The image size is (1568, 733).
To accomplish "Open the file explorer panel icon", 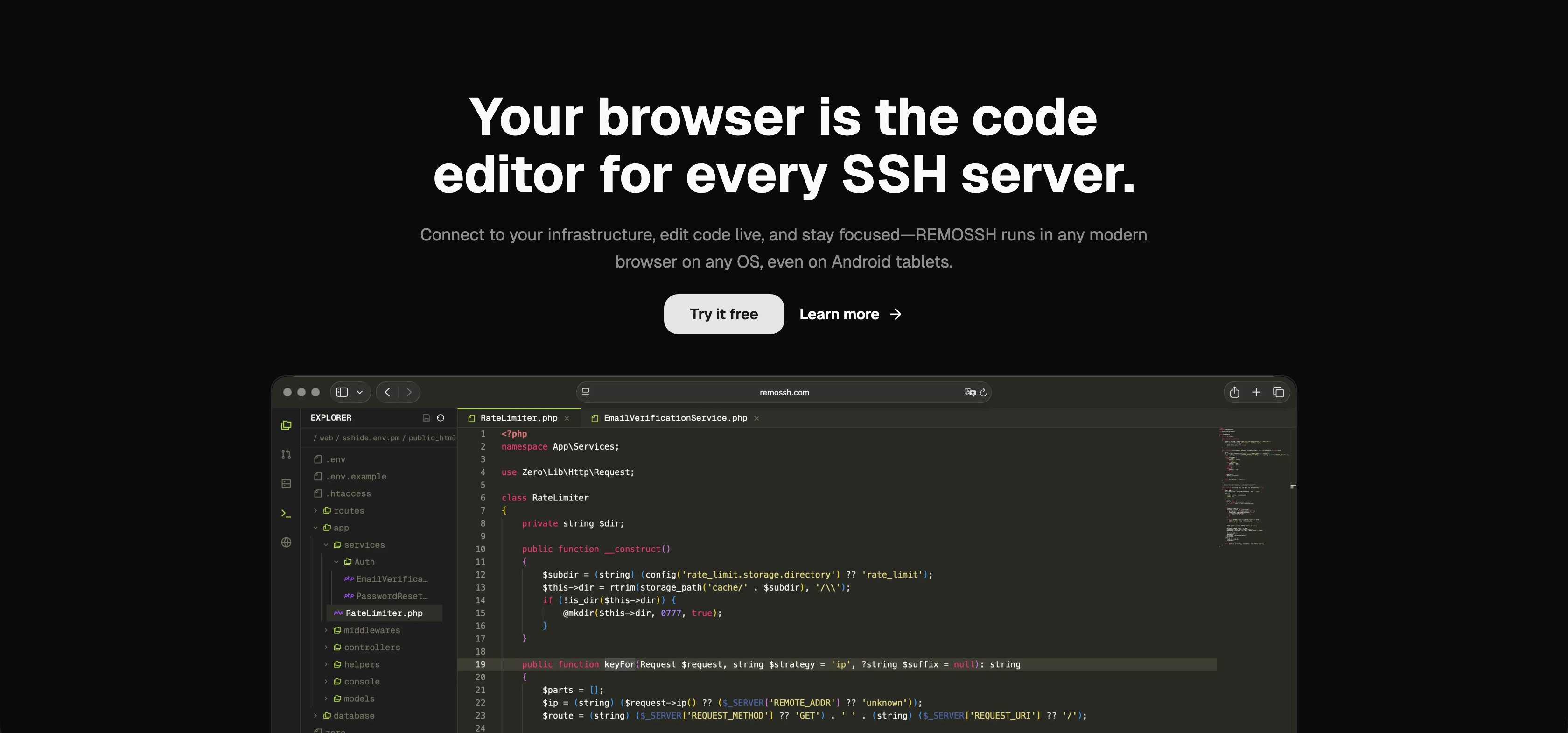I will pos(286,425).
